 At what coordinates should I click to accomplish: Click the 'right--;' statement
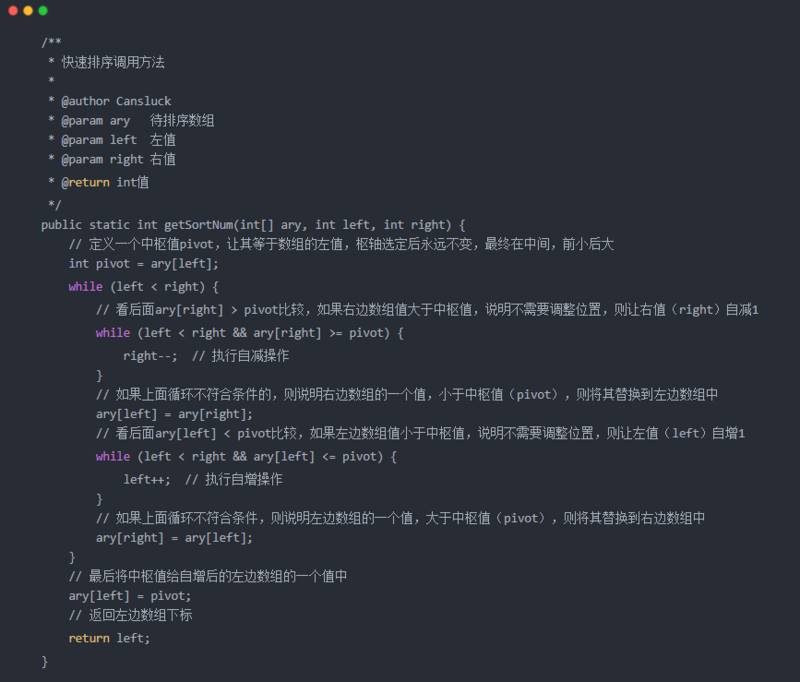click(x=150, y=356)
